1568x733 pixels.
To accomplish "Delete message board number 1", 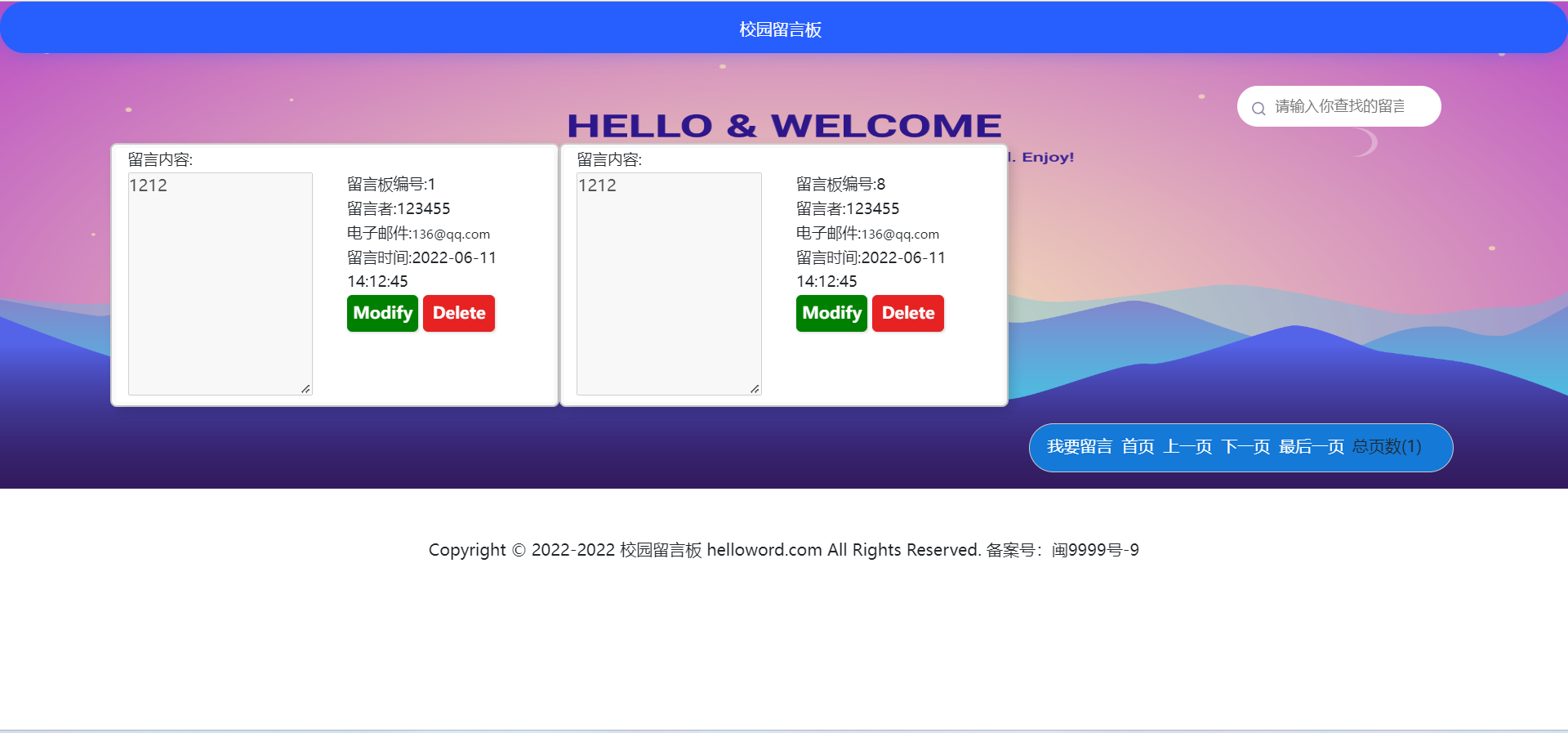I will click(x=459, y=313).
